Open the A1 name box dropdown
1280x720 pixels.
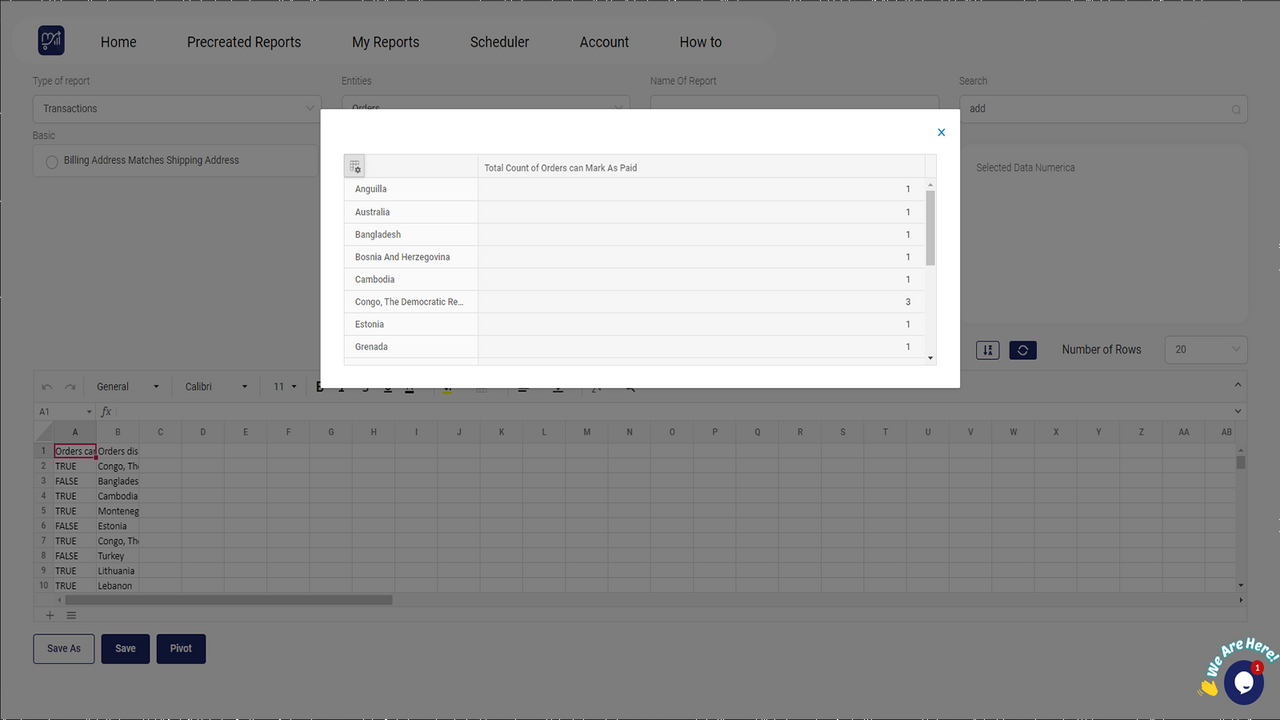pos(87,412)
